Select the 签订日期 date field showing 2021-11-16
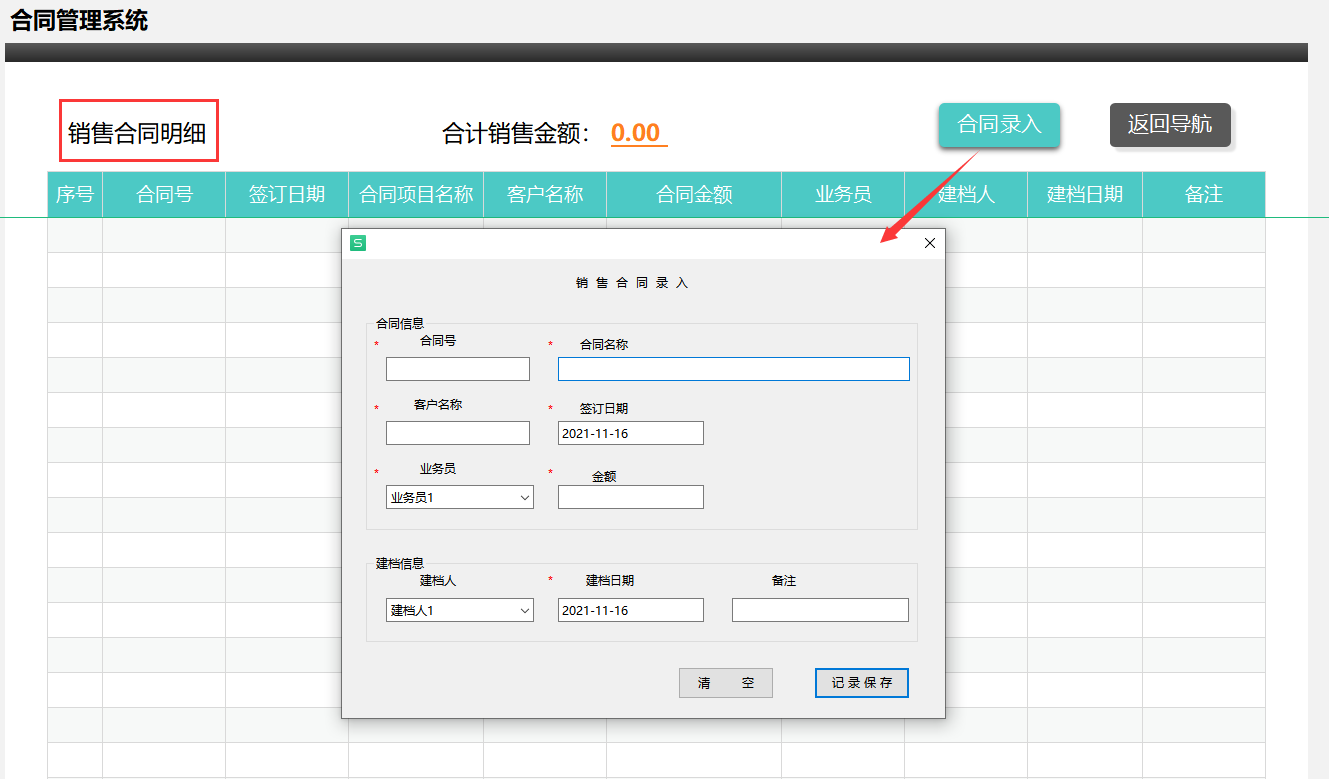 [x=630, y=432]
